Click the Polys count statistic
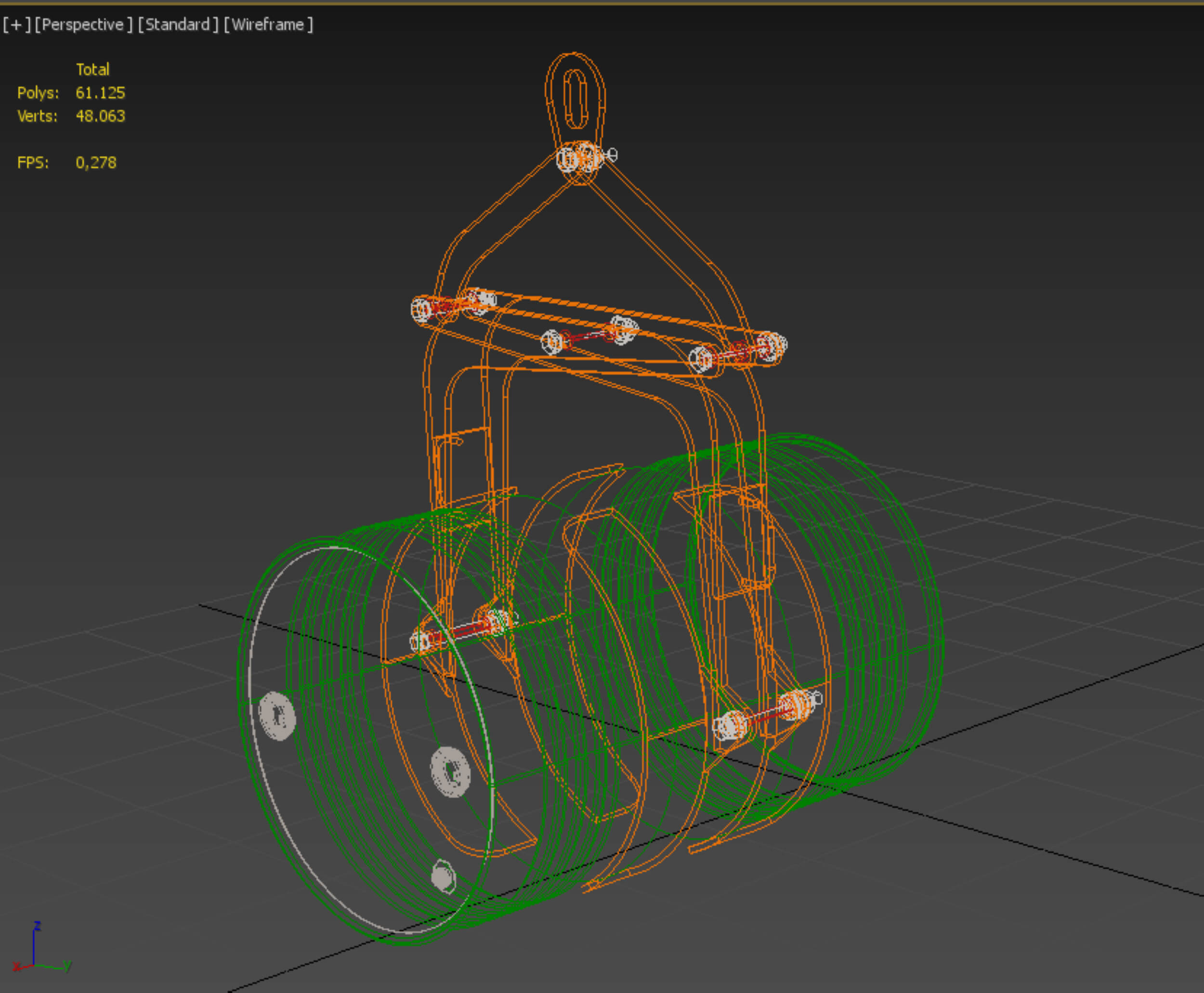The image size is (1204, 993). 100,92
